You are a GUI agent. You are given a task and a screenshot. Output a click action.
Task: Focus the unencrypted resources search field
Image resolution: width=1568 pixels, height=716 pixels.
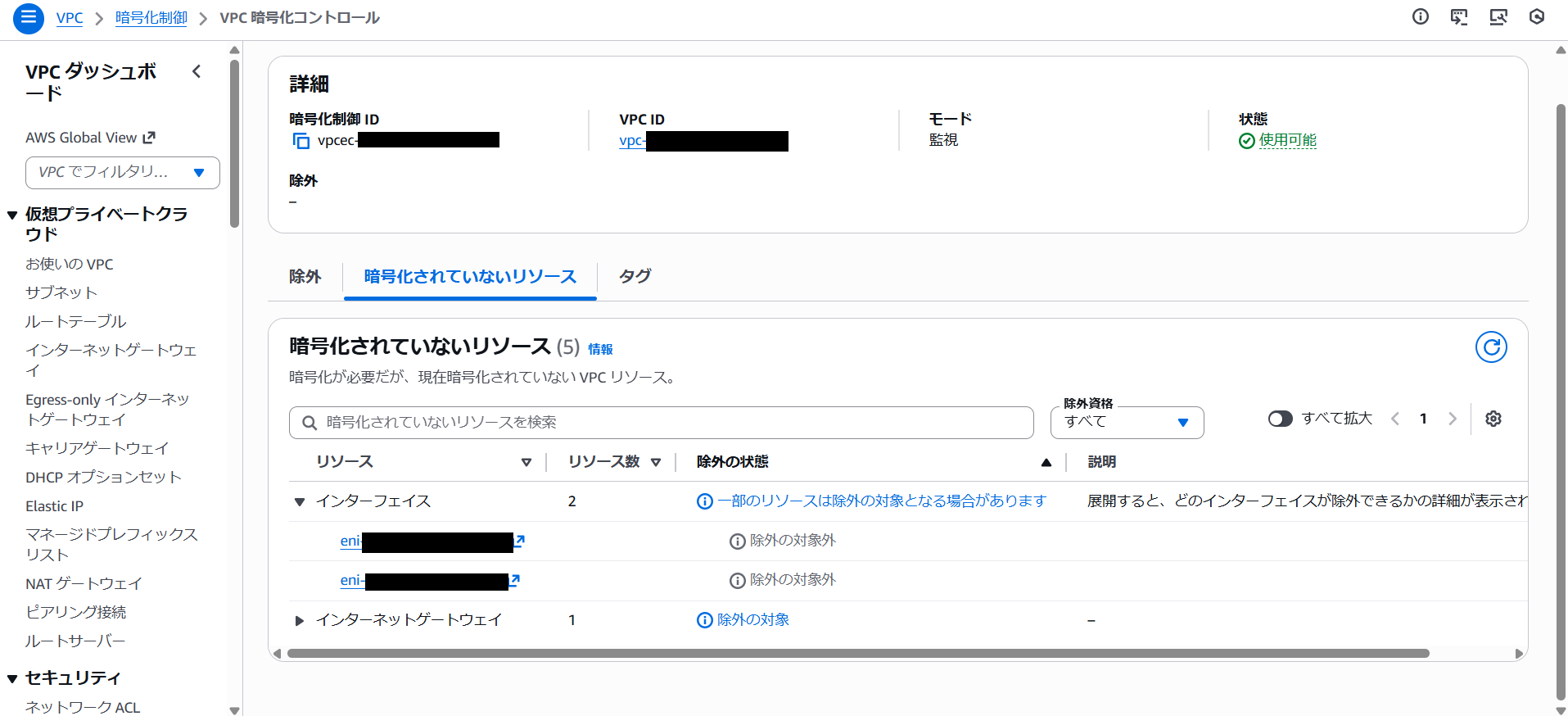tap(662, 423)
